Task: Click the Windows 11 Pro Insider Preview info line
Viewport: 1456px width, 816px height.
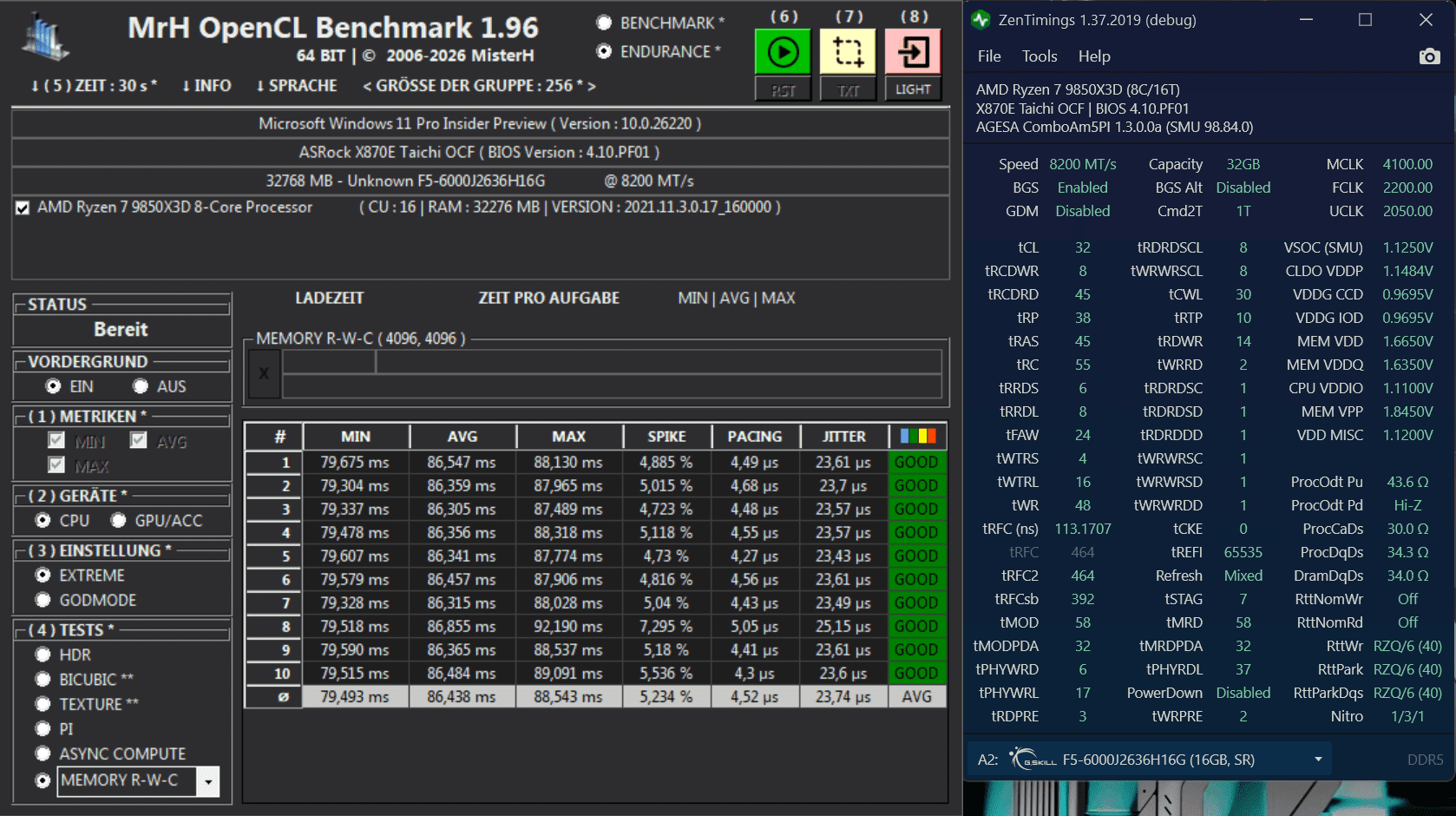Action: click(x=480, y=123)
